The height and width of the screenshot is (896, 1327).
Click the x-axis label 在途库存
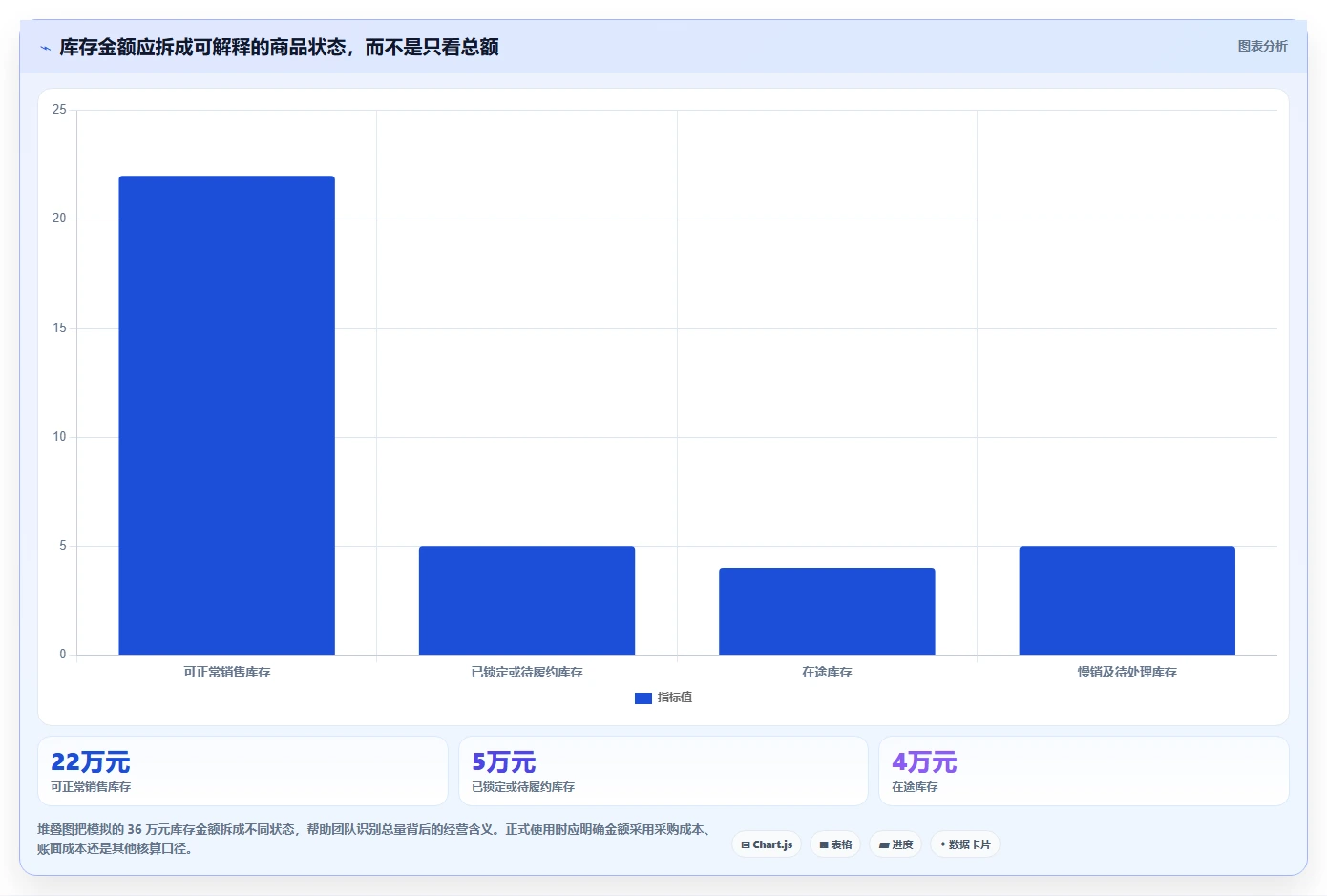827,672
